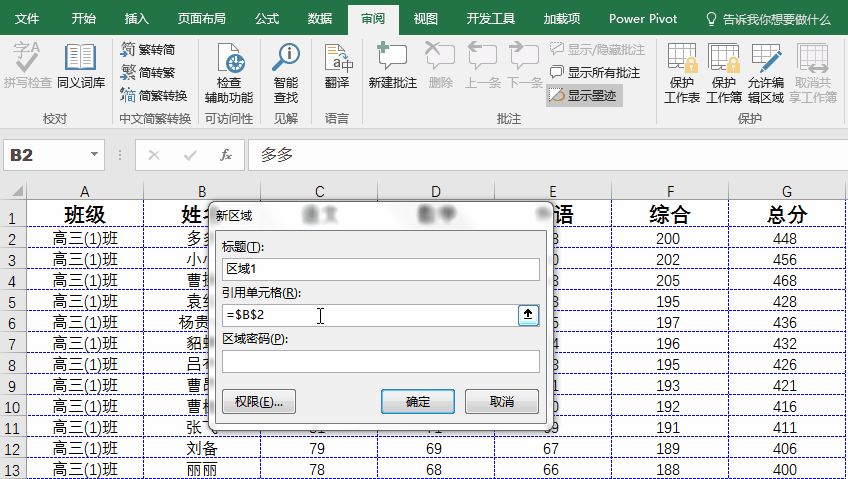Open Allow Edit Ranges (允许编辑区域)
Image resolution: width=848 pixels, height=479 pixels.
click(766, 74)
